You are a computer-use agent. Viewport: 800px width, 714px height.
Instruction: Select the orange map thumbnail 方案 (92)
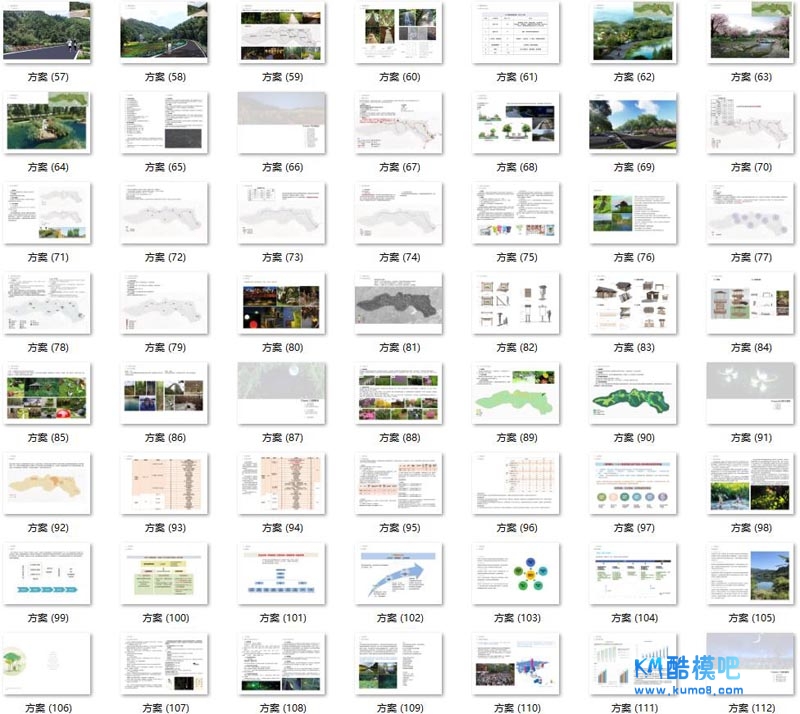[x=45, y=482]
